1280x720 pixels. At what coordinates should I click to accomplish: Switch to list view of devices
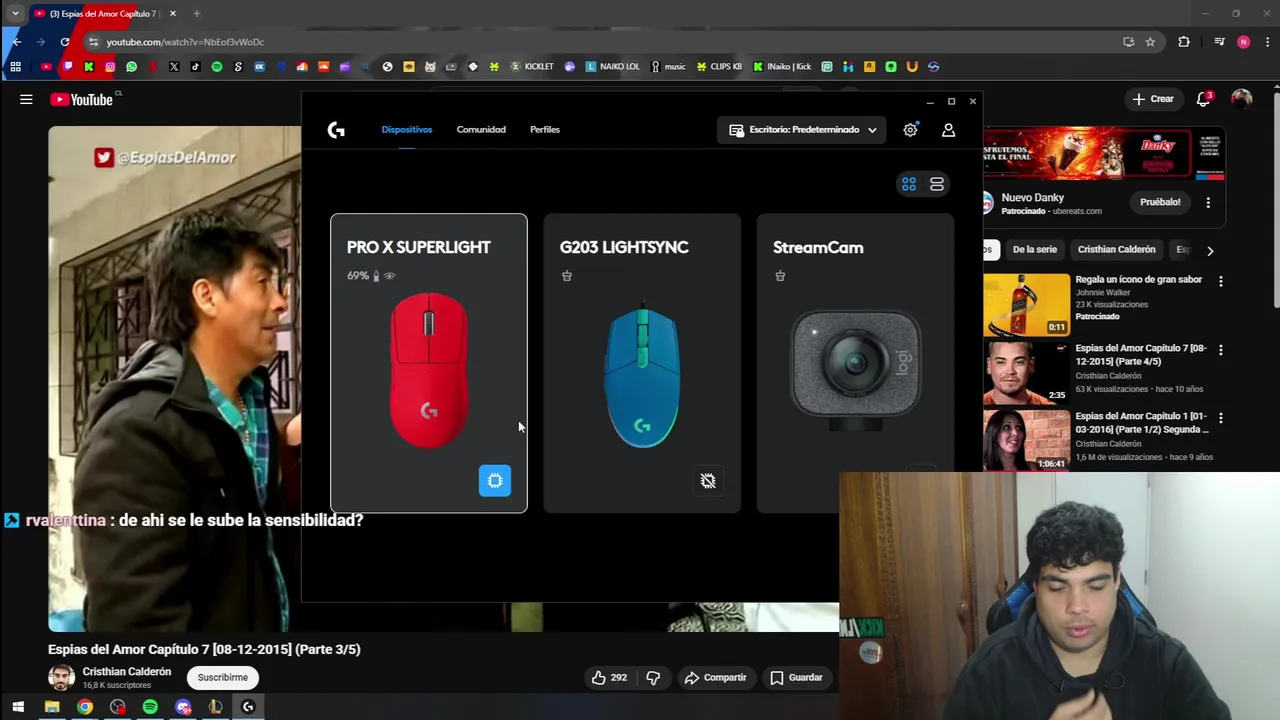(937, 184)
